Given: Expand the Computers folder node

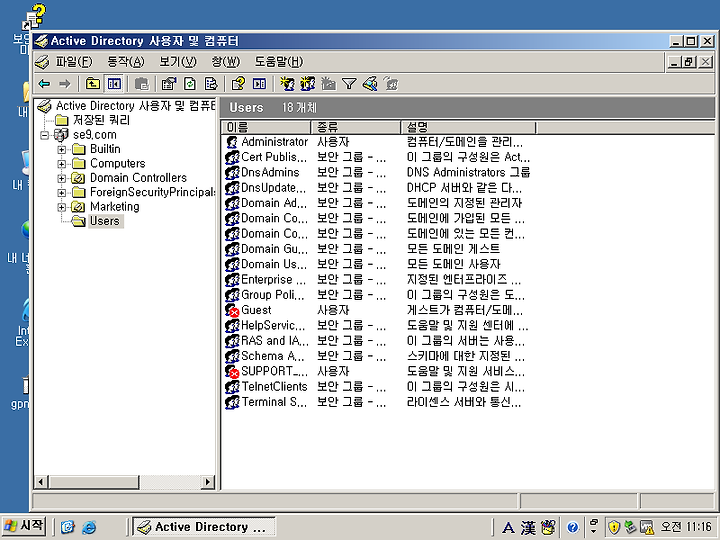Looking at the screenshot, I should (61, 164).
